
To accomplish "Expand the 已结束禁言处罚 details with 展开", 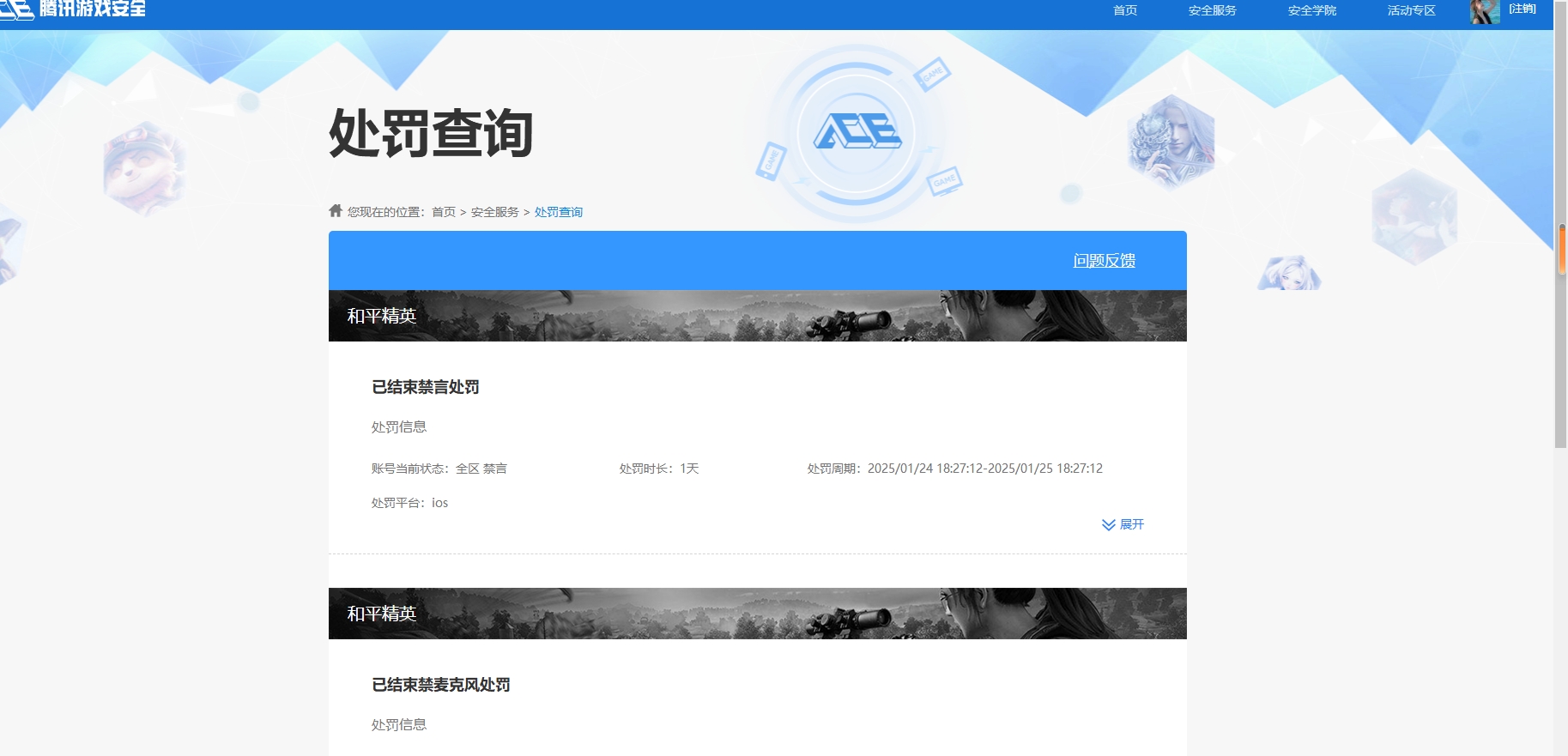I will point(1123,524).
